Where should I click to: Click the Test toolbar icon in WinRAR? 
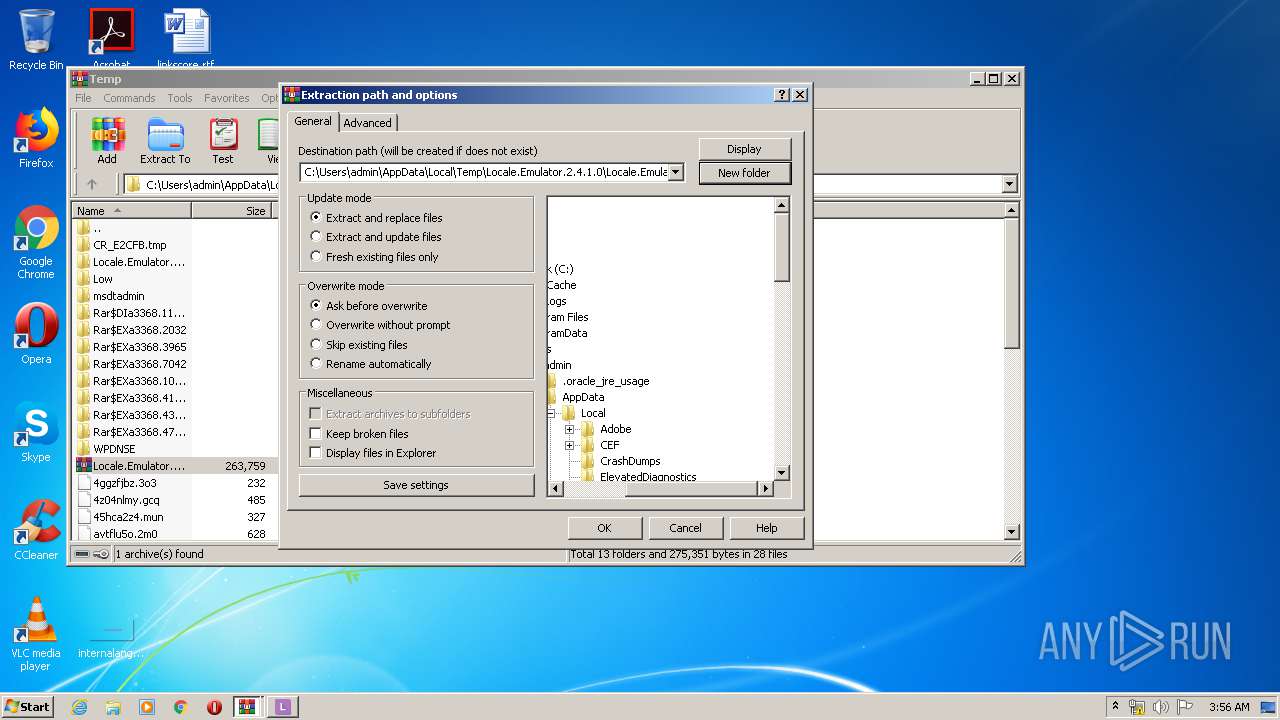tap(223, 141)
